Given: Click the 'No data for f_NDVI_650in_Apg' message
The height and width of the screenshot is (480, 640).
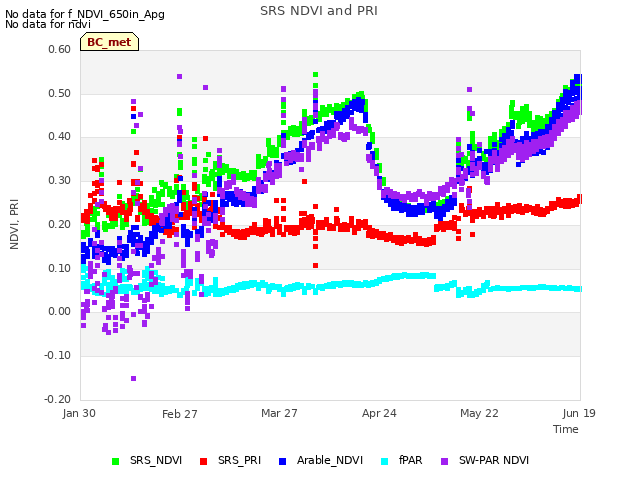Looking at the screenshot, I should click(x=85, y=14).
